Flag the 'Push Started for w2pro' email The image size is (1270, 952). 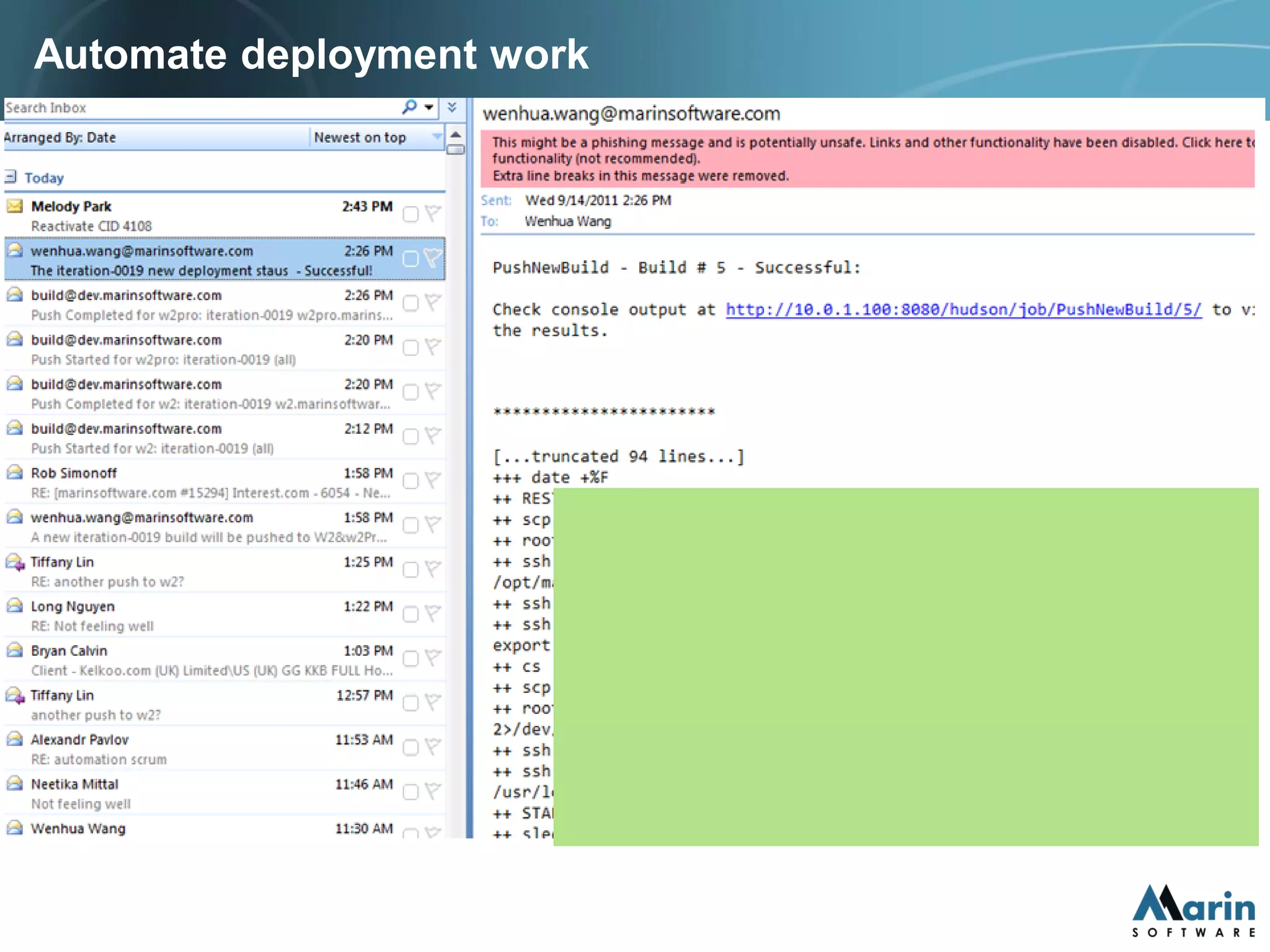pos(433,346)
